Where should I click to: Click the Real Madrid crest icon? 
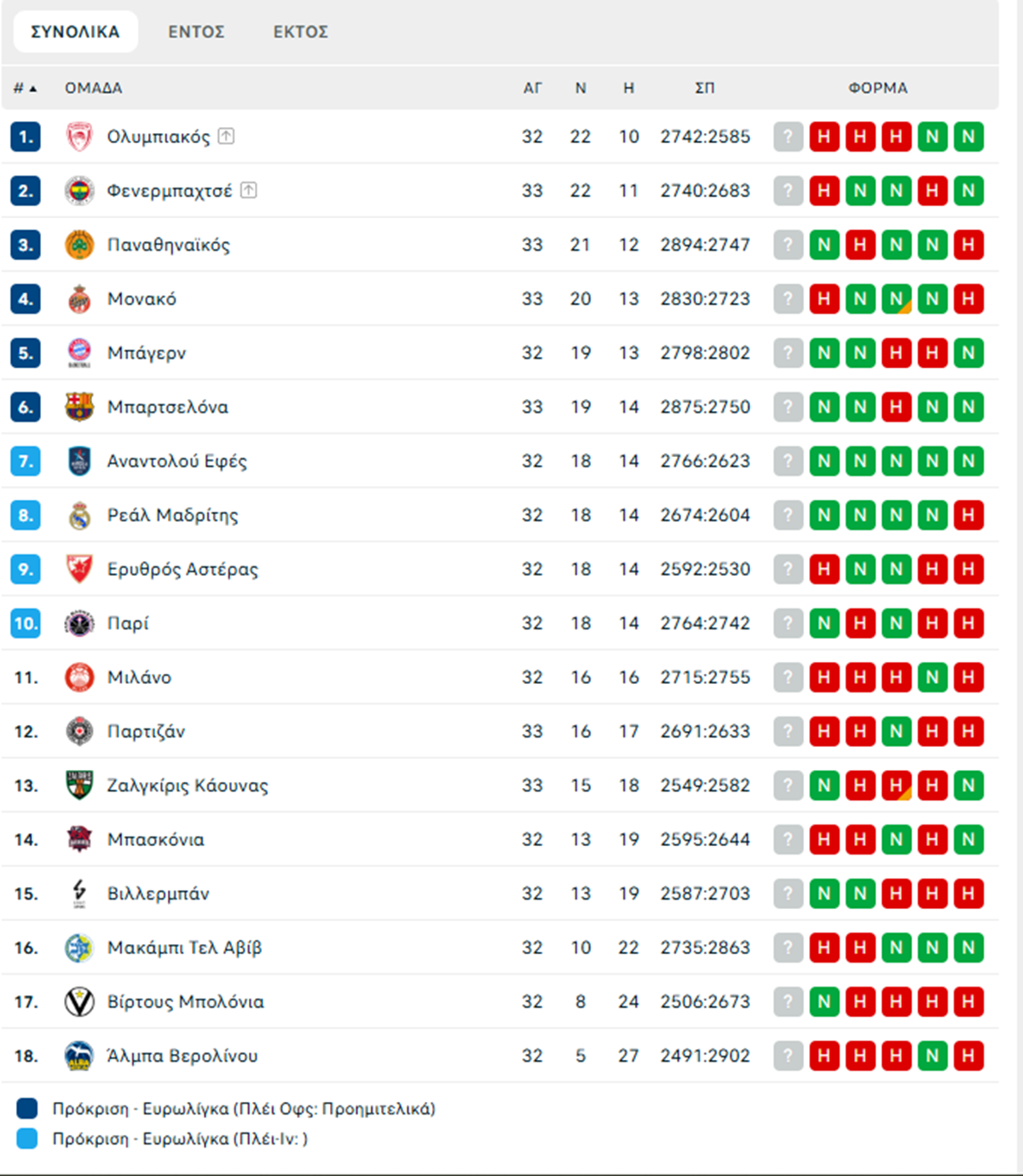(79, 515)
